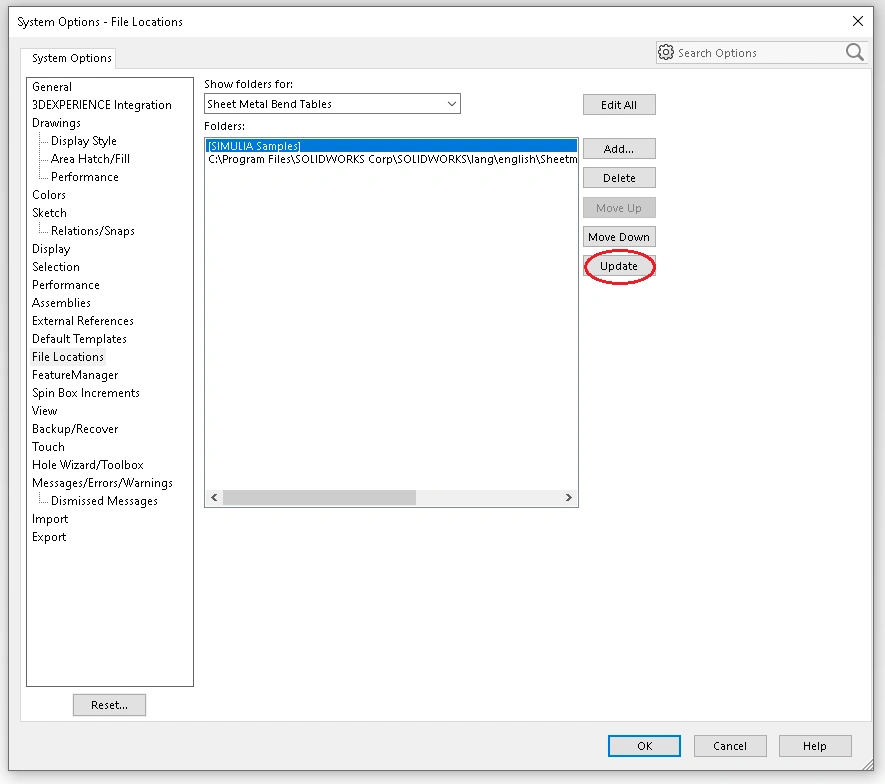The image size is (885, 784).
Task: Click the Reset... button
Action: [x=109, y=705]
